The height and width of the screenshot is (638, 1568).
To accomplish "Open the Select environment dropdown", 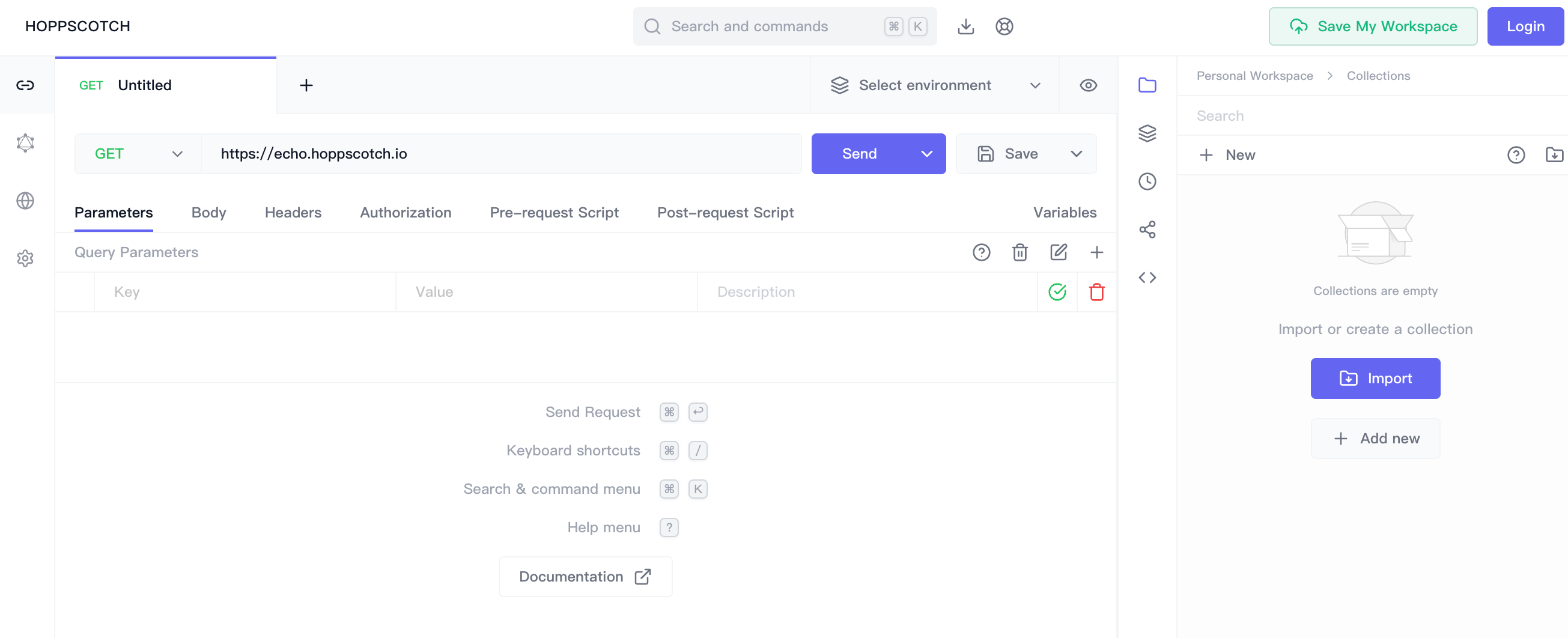I will coord(935,85).
